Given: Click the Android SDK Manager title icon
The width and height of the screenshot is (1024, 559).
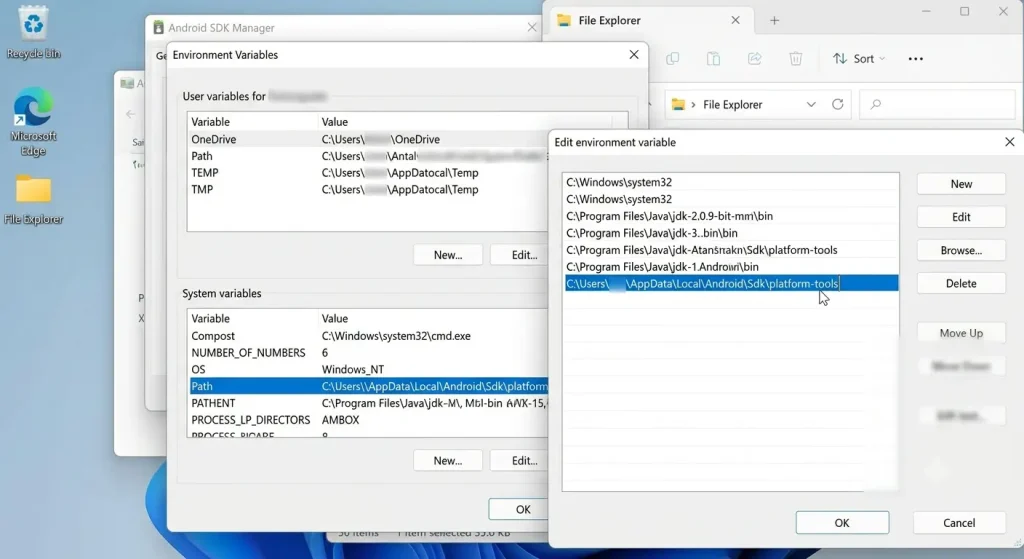Looking at the screenshot, I should (x=158, y=27).
